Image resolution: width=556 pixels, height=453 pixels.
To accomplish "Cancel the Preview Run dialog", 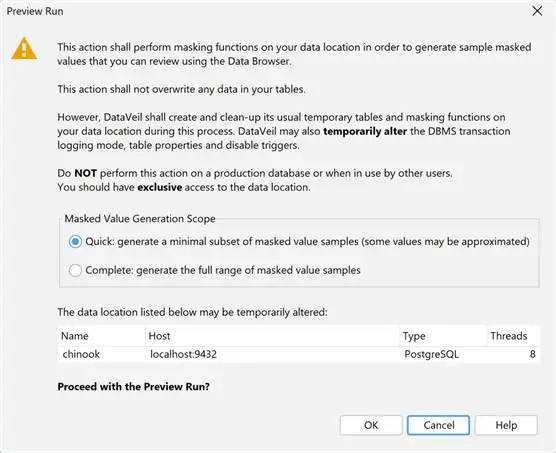I will click(x=439, y=425).
